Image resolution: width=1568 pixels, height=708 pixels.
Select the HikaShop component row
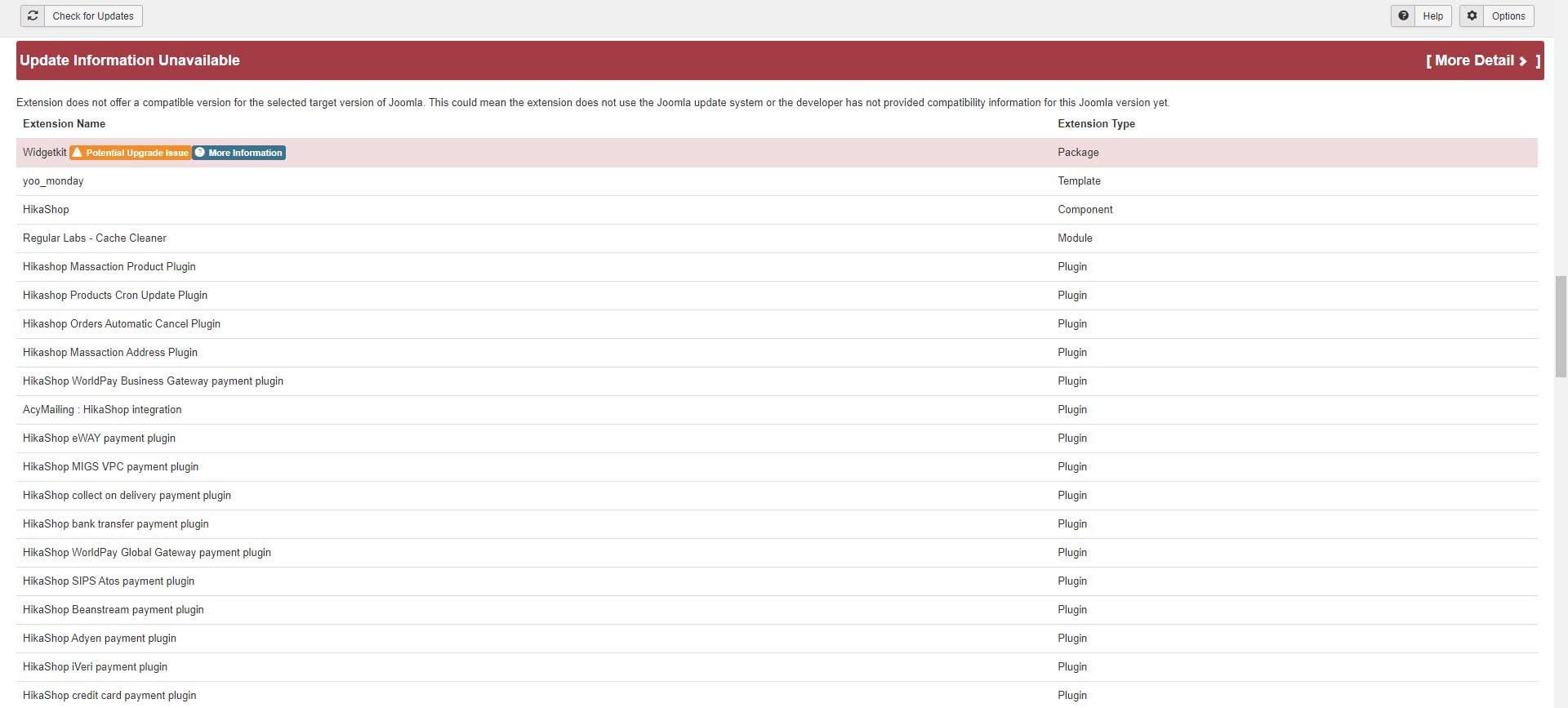pyautogui.click(x=777, y=210)
